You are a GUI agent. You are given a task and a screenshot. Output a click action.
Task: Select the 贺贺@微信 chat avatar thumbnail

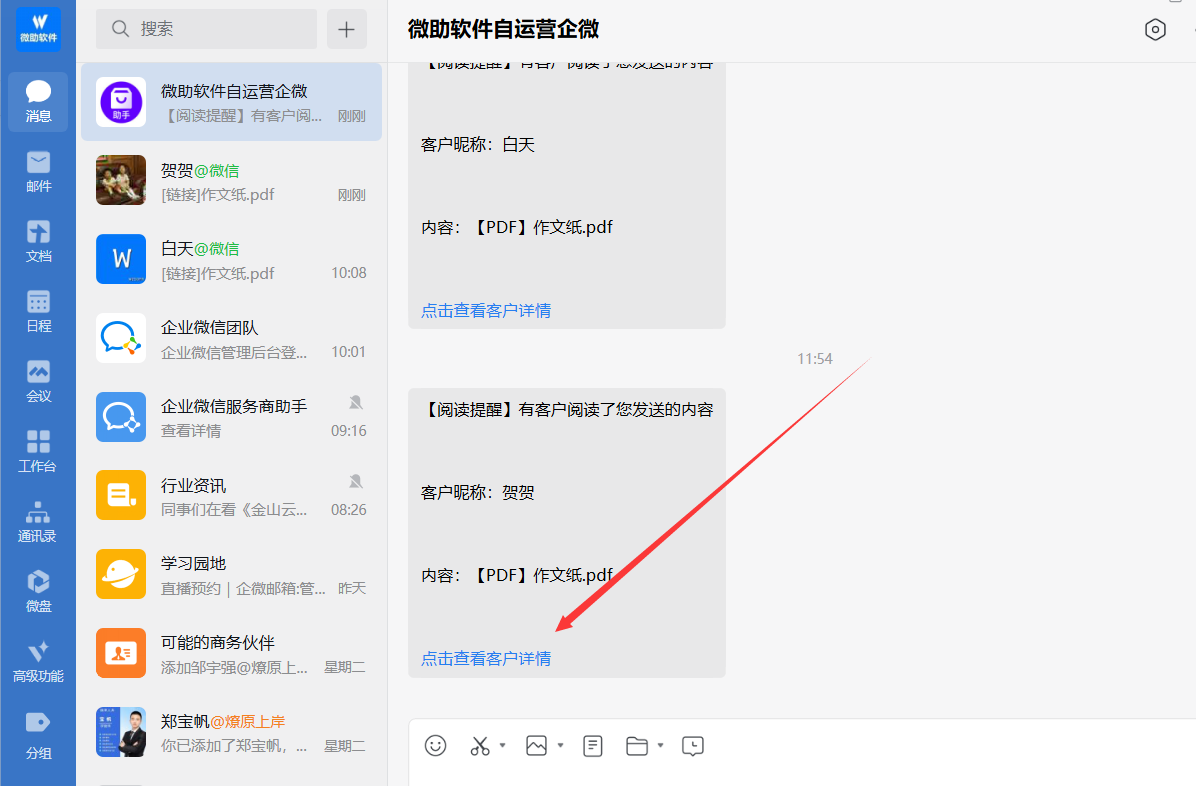tap(121, 180)
